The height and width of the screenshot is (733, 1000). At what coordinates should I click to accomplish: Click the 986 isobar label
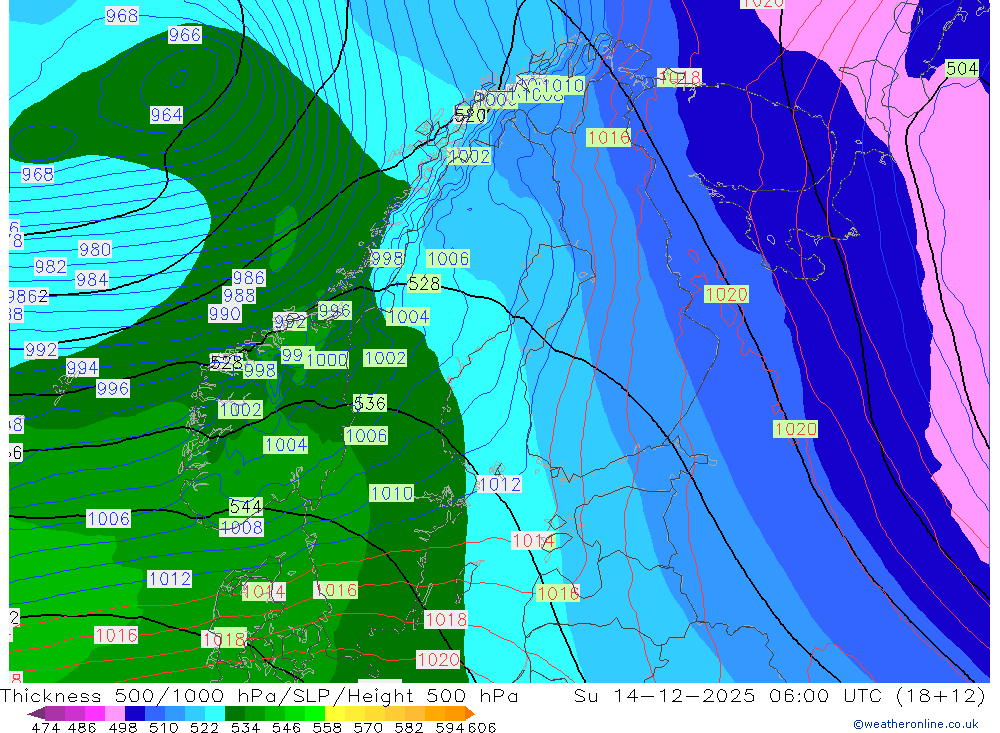click(249, 278)
